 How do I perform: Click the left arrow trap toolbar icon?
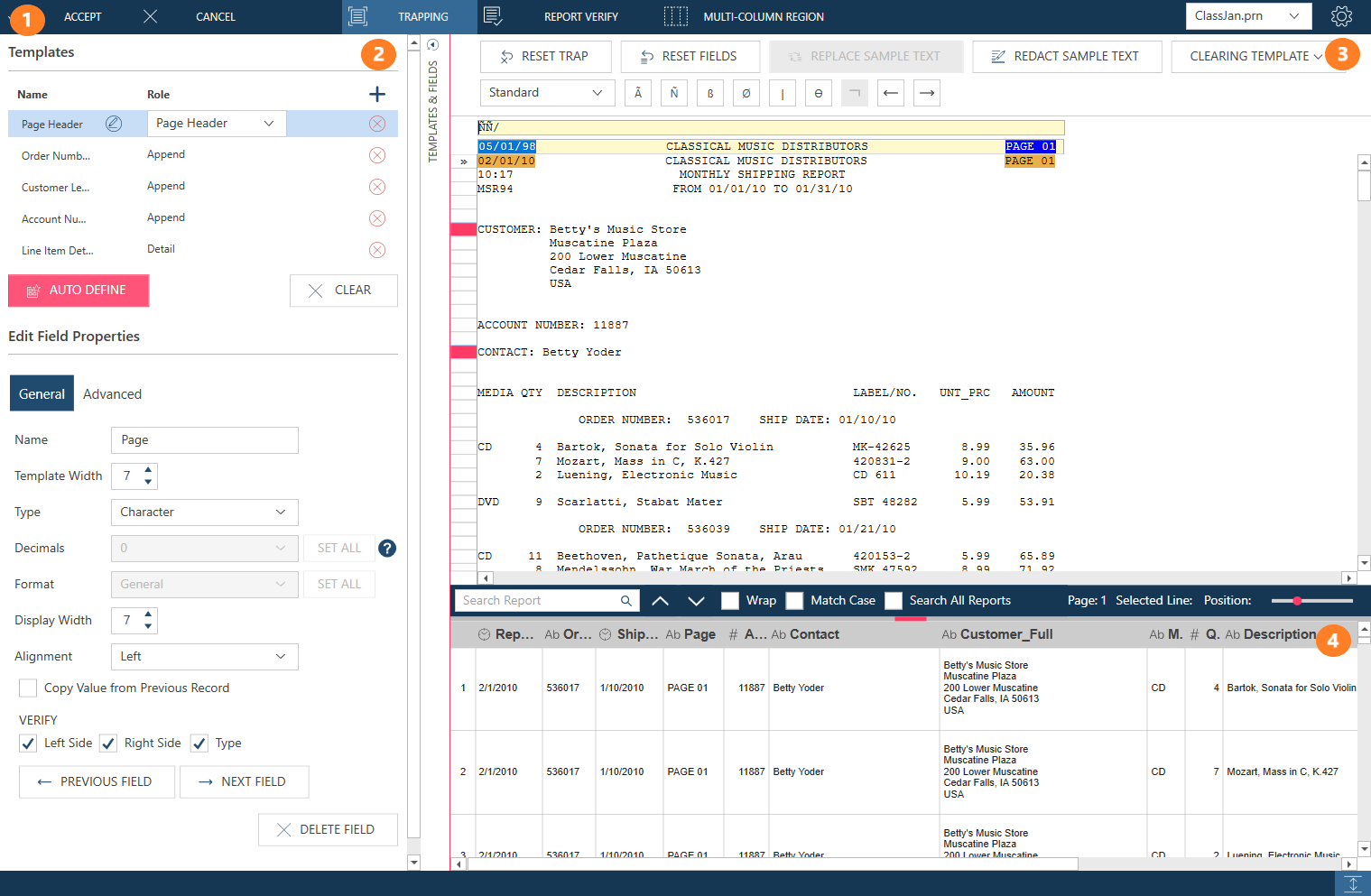coord(891,93)
